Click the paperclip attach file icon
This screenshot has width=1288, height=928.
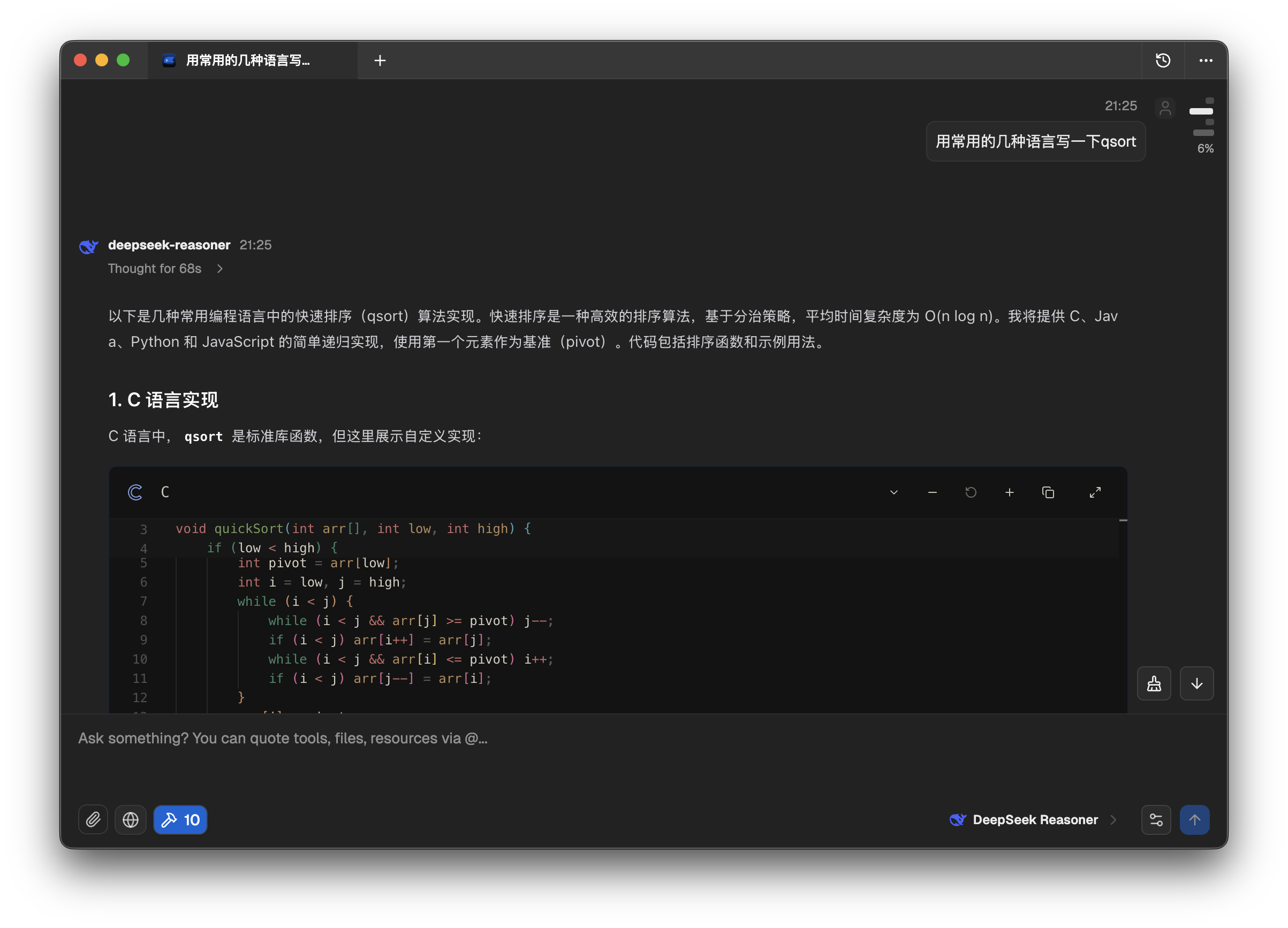pyautogui.click(x=93, y=819)
